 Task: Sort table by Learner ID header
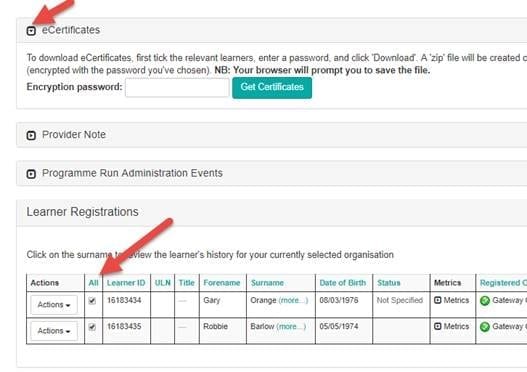point(126,283)
